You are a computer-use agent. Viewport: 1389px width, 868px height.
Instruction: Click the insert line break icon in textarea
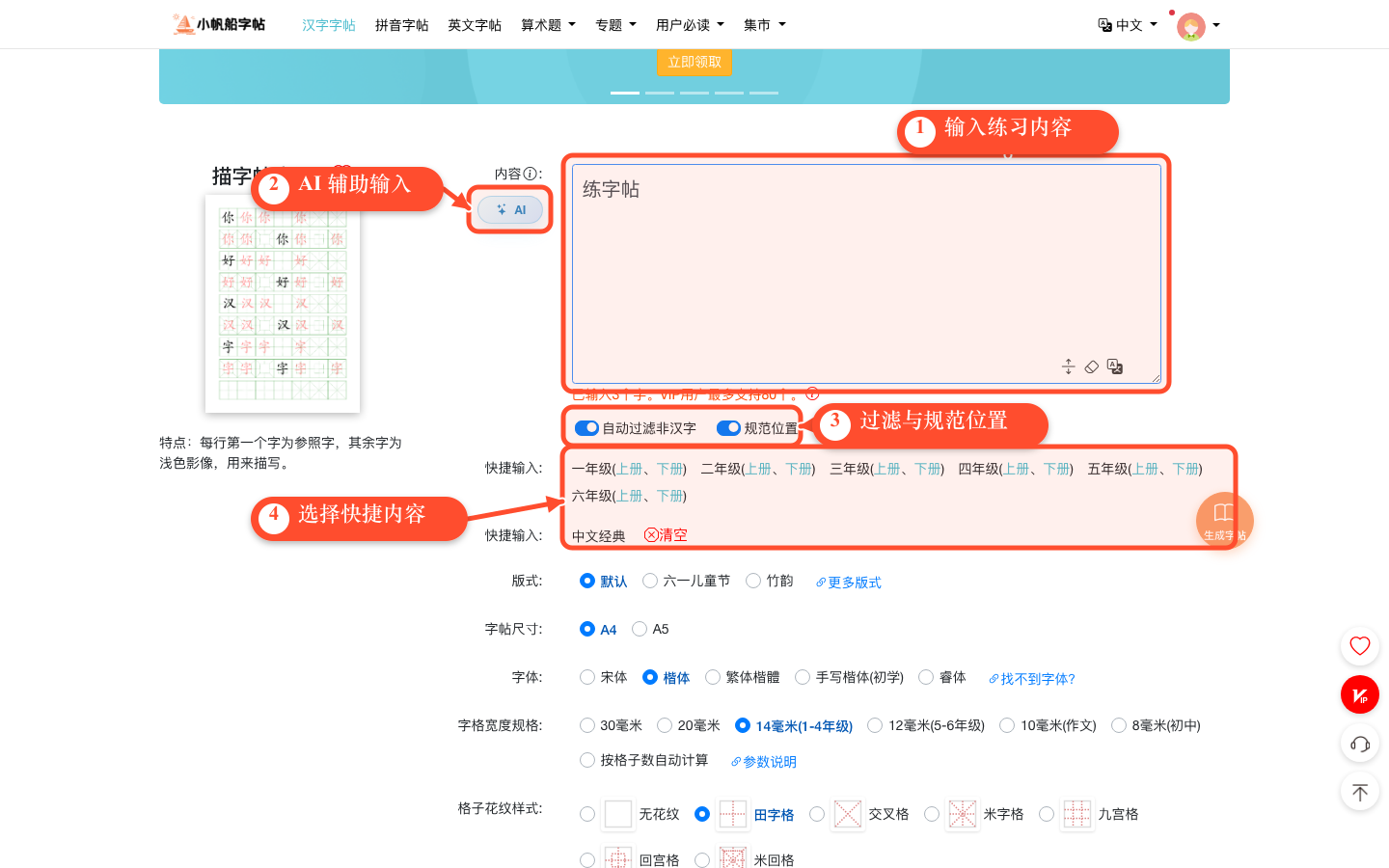tap(1068, 366)
